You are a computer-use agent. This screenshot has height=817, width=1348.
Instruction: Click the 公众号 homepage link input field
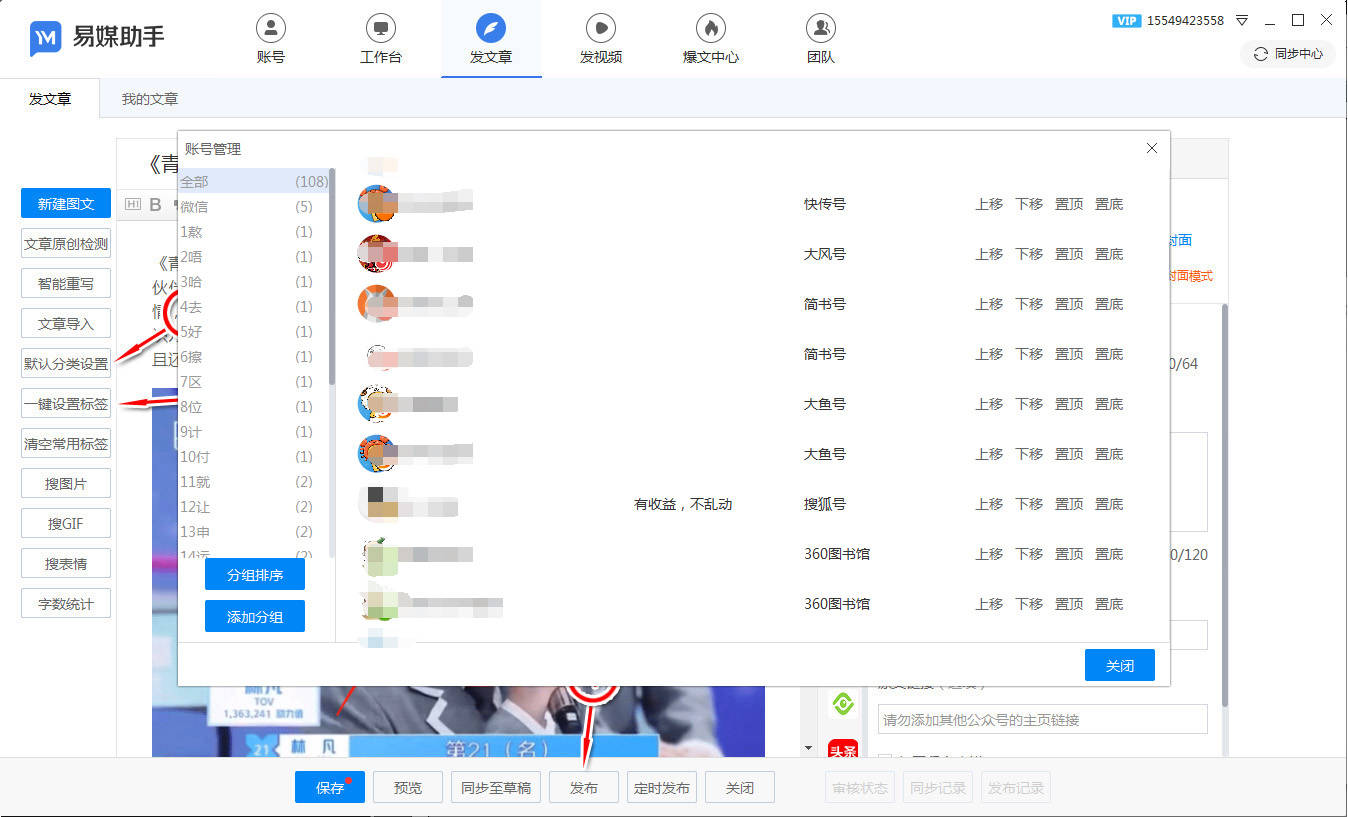pyautogui.click(x=1042, y=720)
